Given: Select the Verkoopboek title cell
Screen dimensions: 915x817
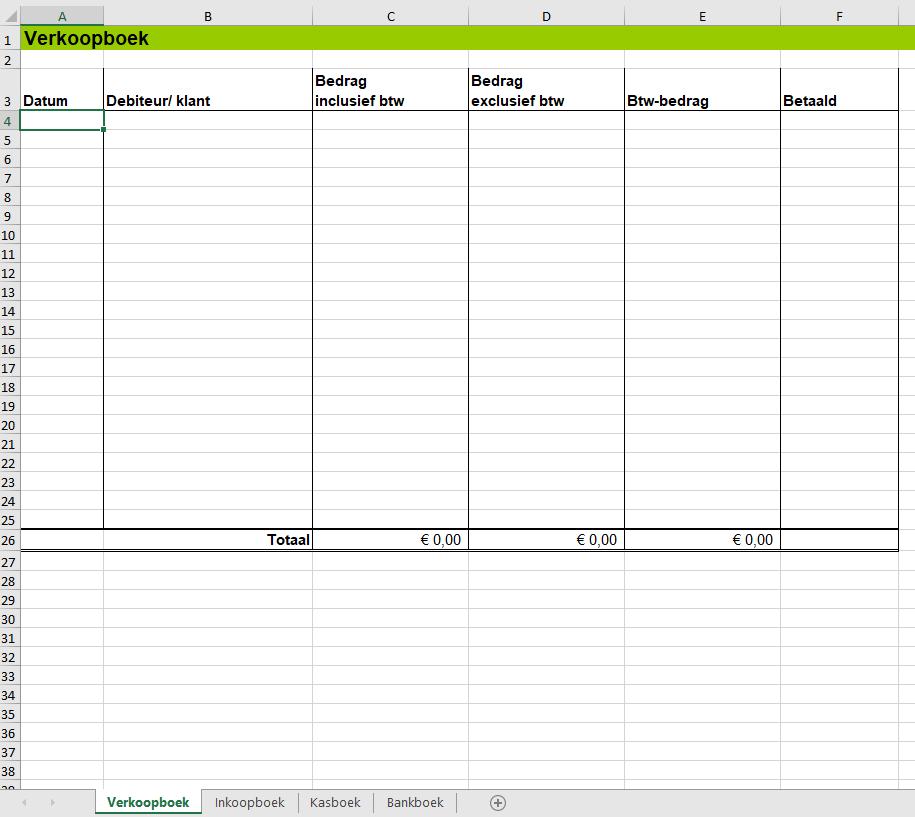Looking at the screenshot, I should (62, 38).
